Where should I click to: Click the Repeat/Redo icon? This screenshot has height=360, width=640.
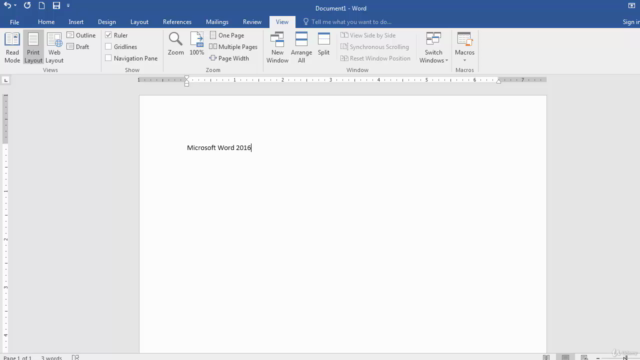(27, 6)
